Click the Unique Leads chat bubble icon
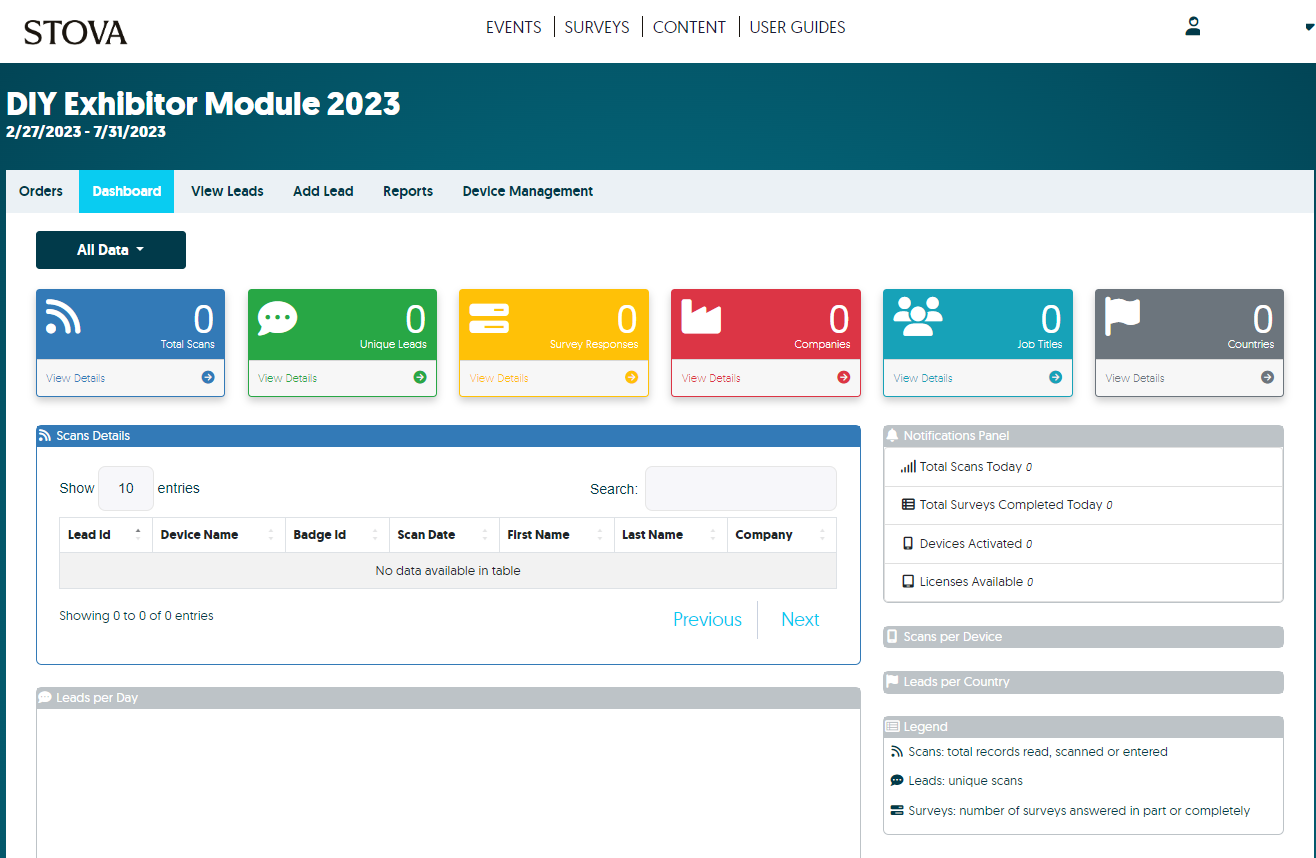1316x858 pixels. pyautogui.click(x=277, y=317)
